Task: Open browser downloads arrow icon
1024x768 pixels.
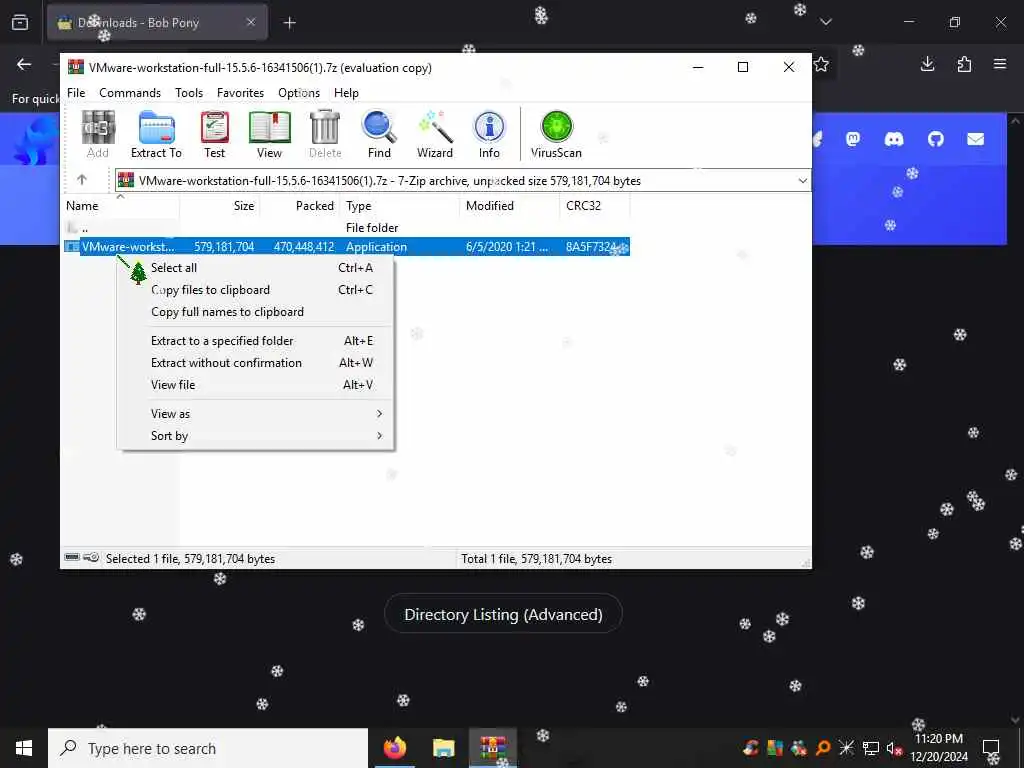Action: (927, 63)
